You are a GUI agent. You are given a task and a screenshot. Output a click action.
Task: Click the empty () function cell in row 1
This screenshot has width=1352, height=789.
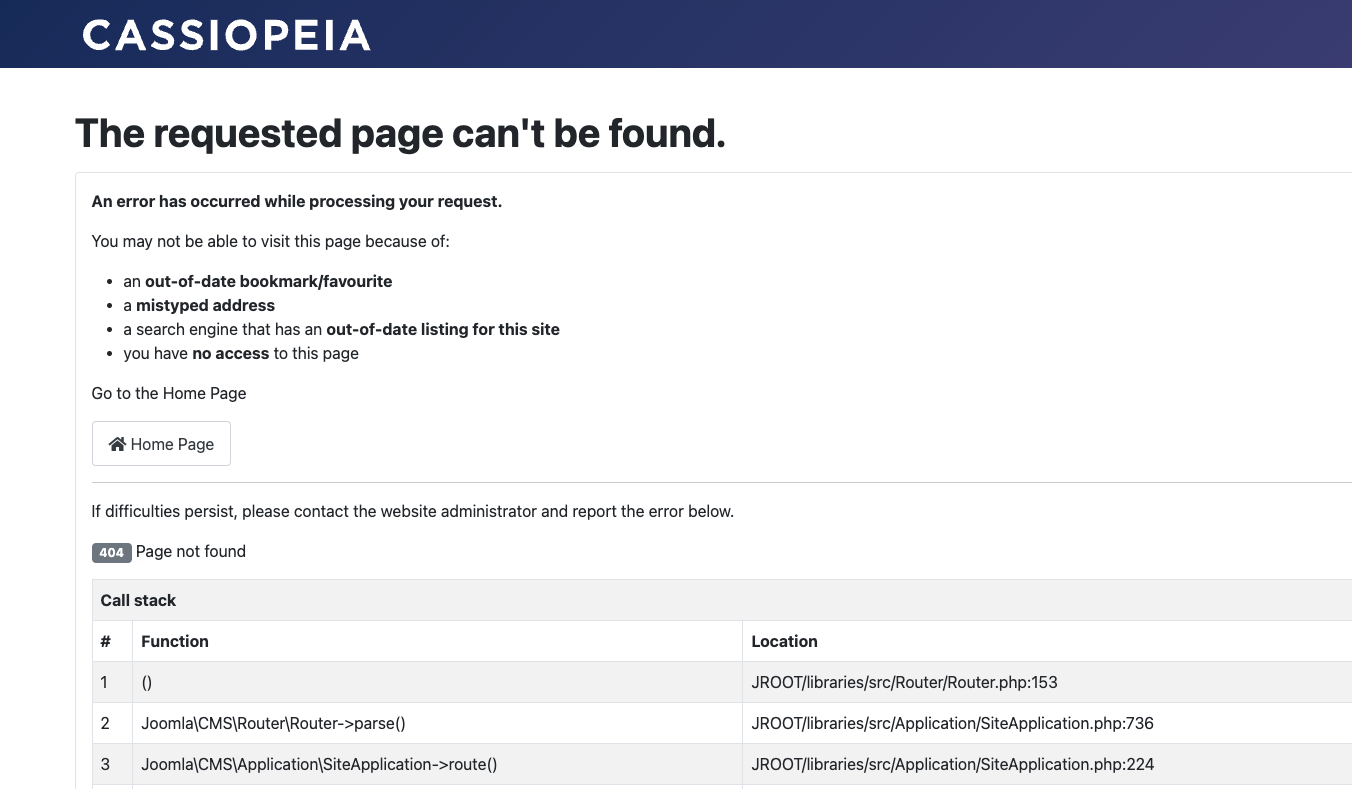point(147,682)
